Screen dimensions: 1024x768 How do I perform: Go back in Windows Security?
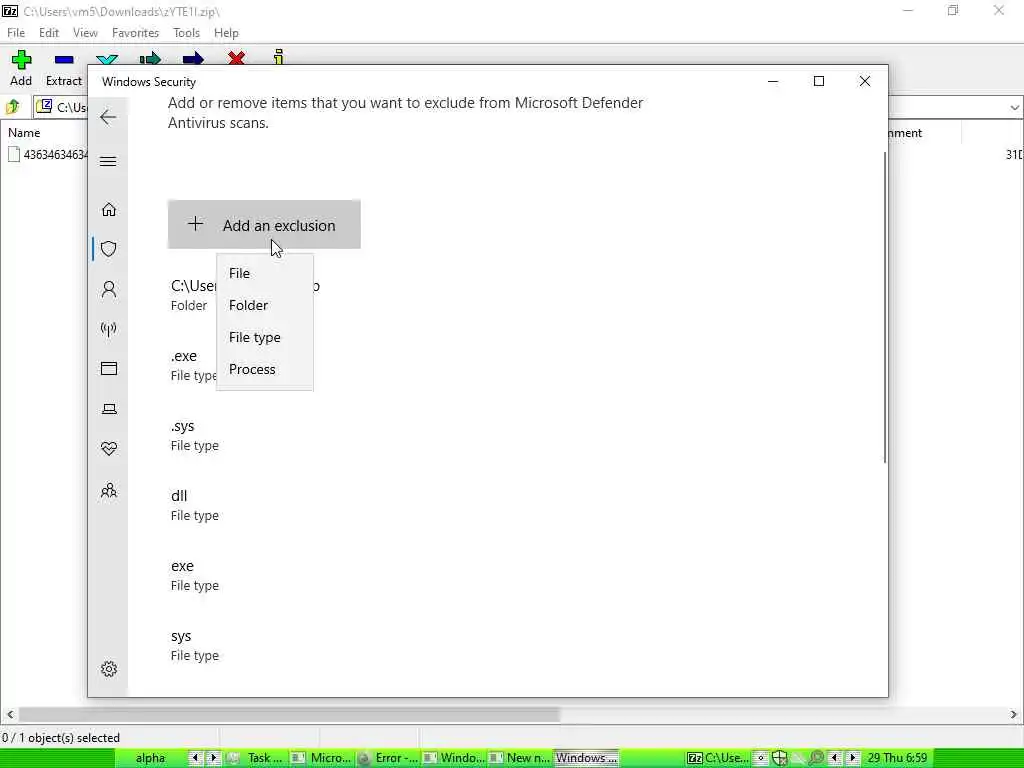pyautogui.click(x=108, y=118)
